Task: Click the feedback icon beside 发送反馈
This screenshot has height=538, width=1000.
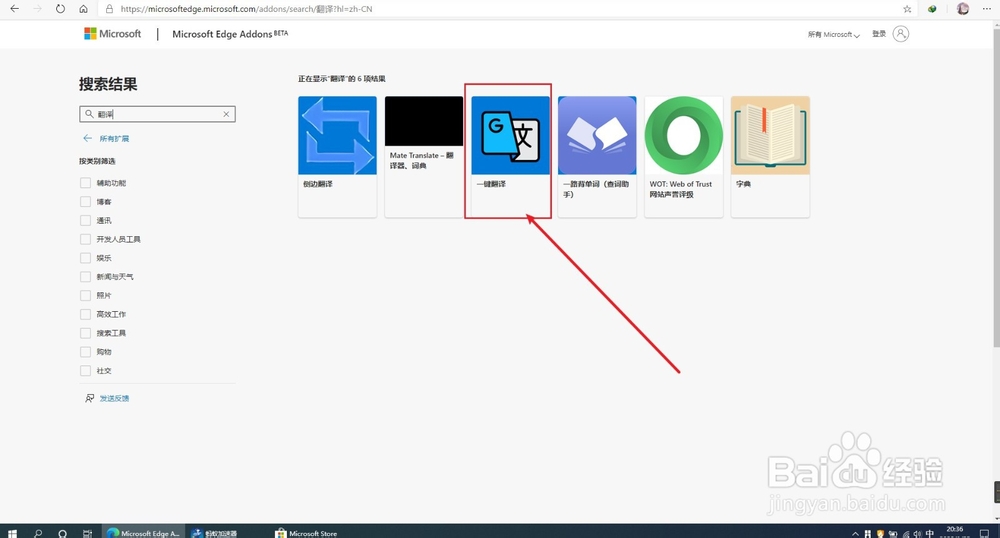Action: click(89, 398)
